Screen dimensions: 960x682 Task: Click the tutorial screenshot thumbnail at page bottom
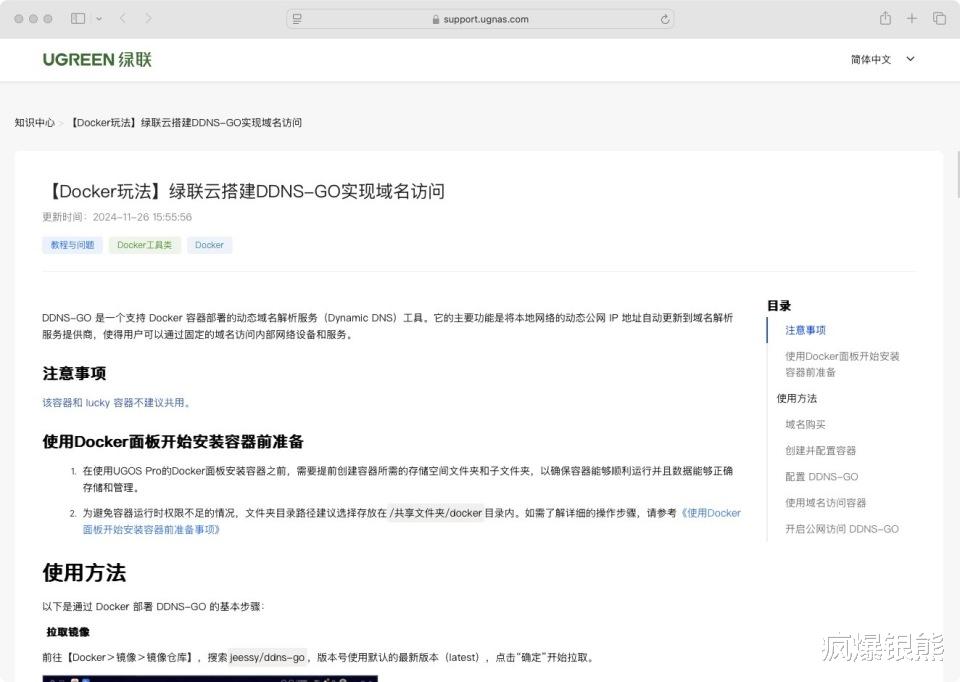pos(210,678)
